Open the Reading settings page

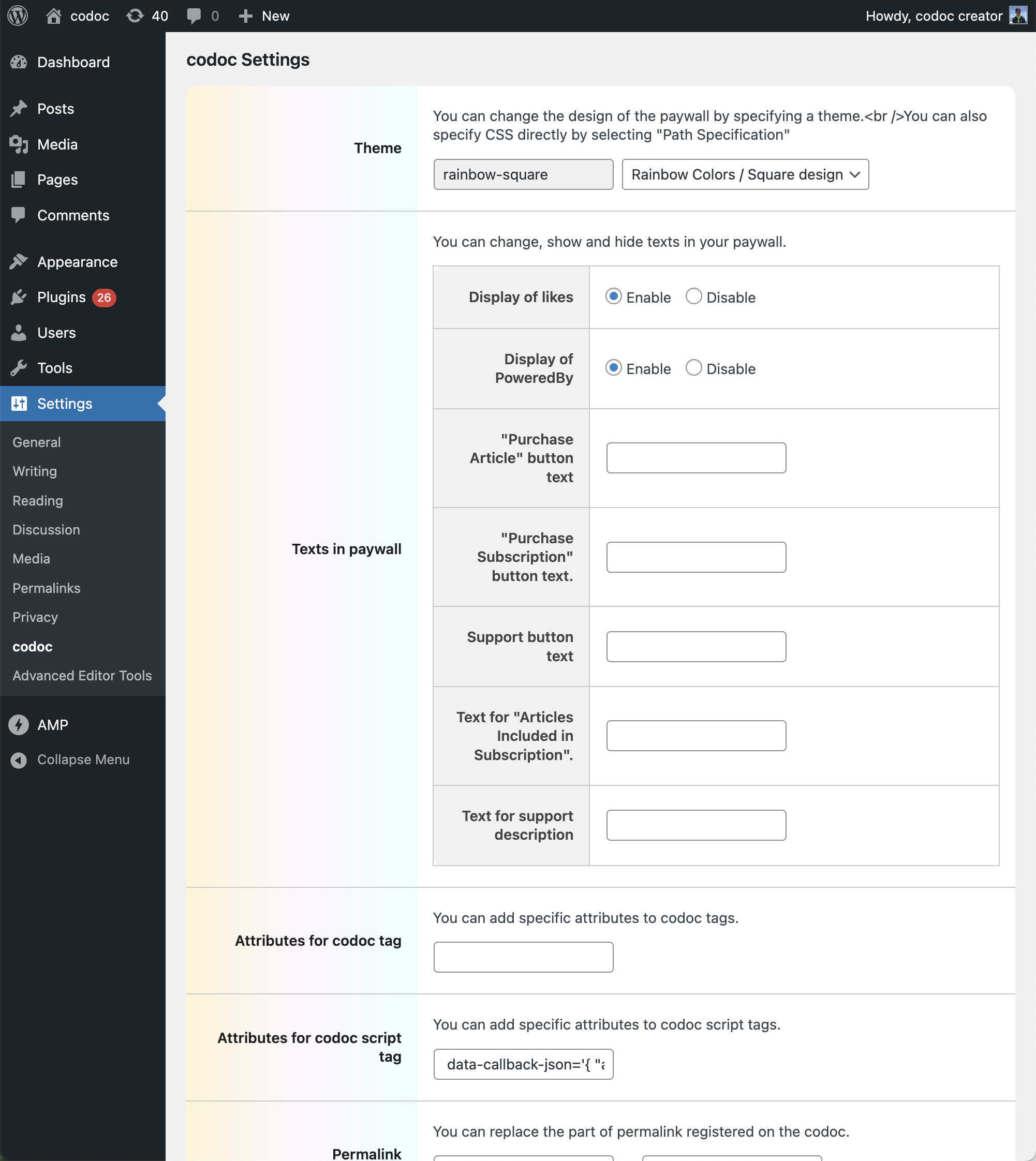(37, 500)
